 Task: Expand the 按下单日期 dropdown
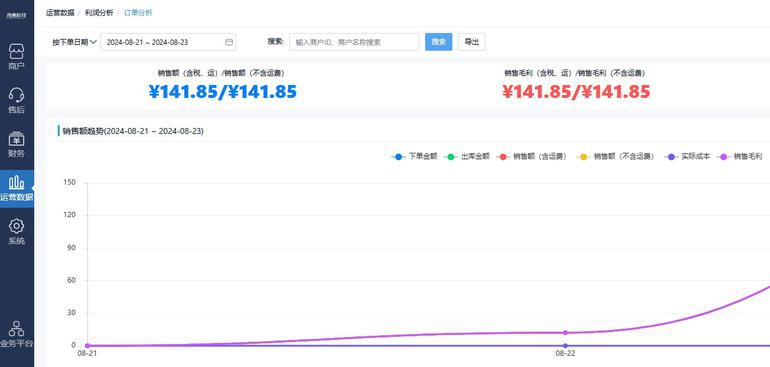74,42
